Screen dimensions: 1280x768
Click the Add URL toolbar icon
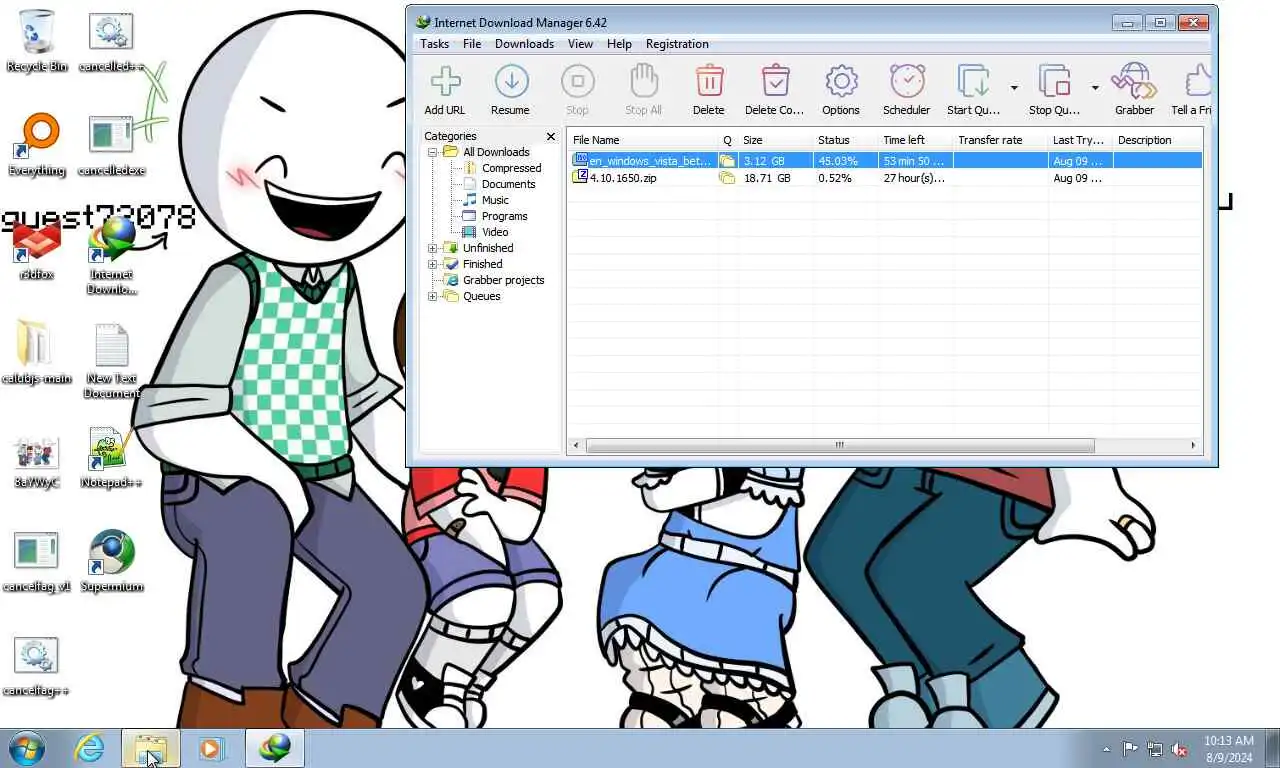point(445,82)
